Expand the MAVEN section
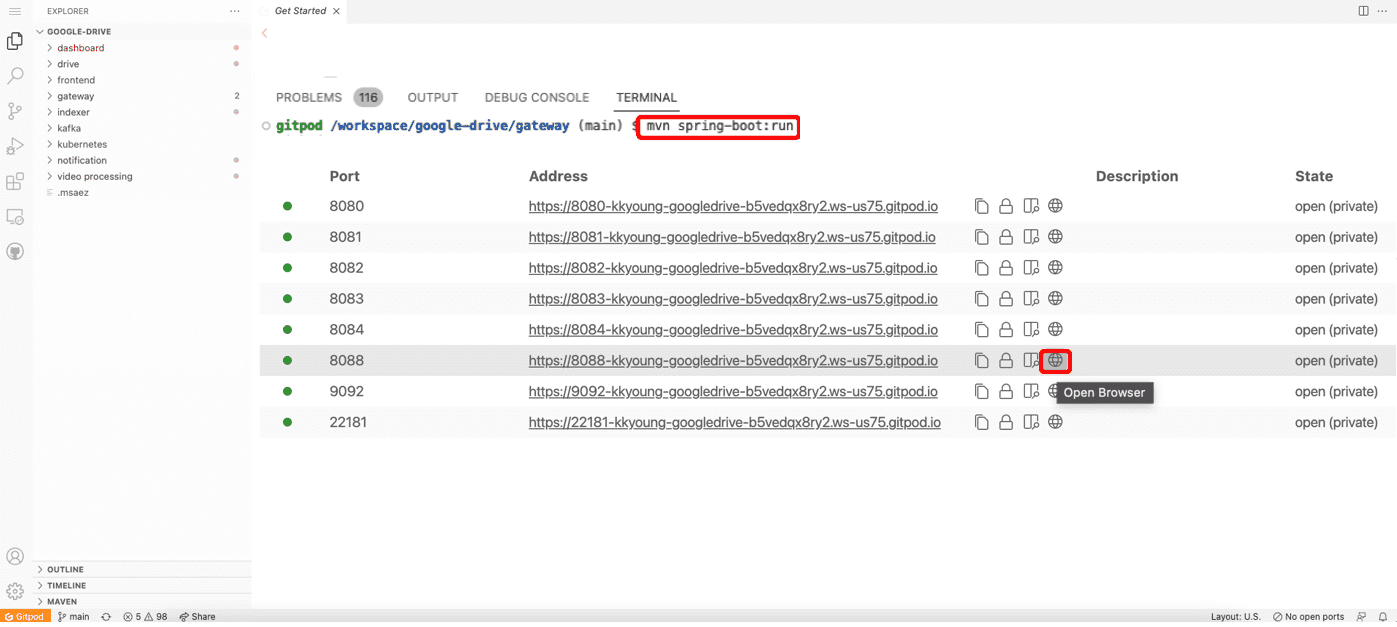Image resolution: width=1397 pixels, height=627 pixels. (62, 602)
